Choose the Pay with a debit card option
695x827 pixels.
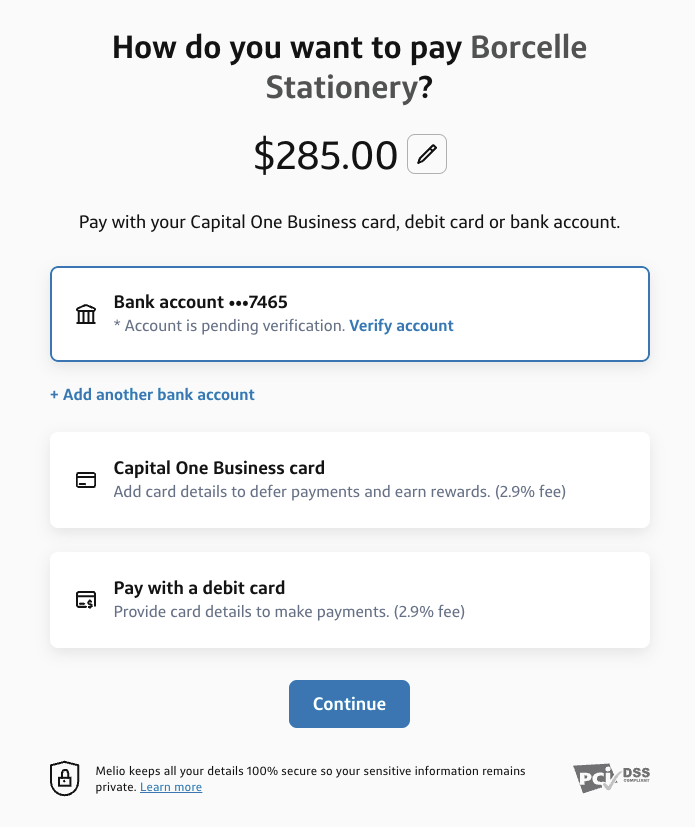(x=349, y=599)
